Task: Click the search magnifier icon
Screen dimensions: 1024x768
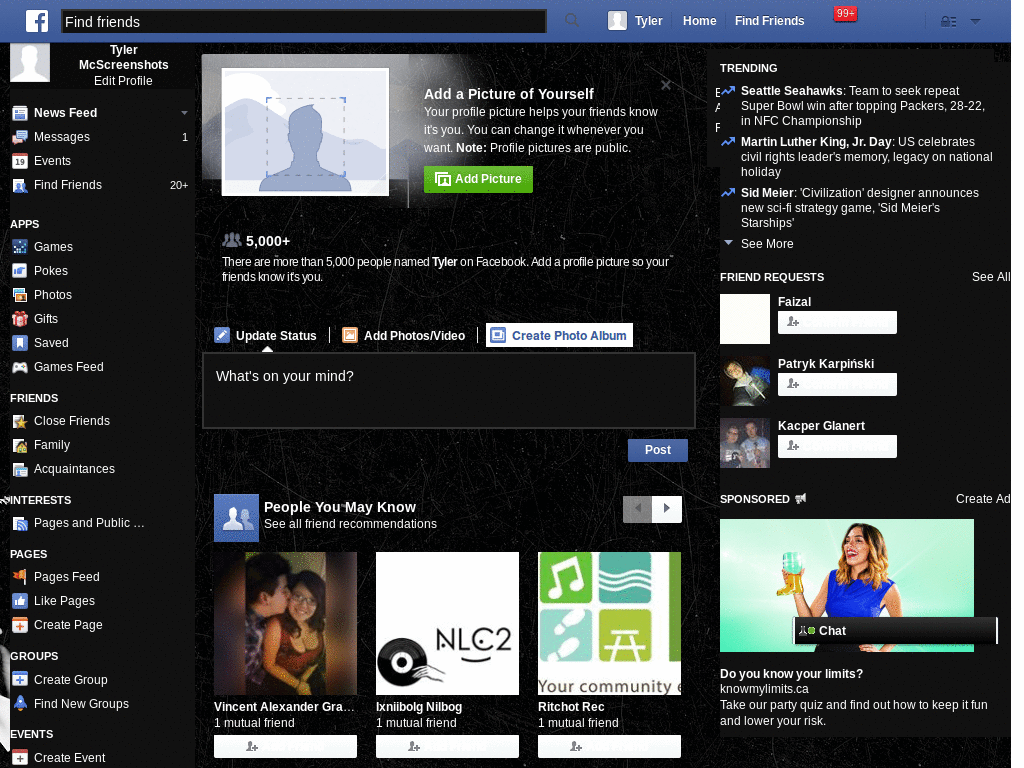Action: click(x=572, y=21)
